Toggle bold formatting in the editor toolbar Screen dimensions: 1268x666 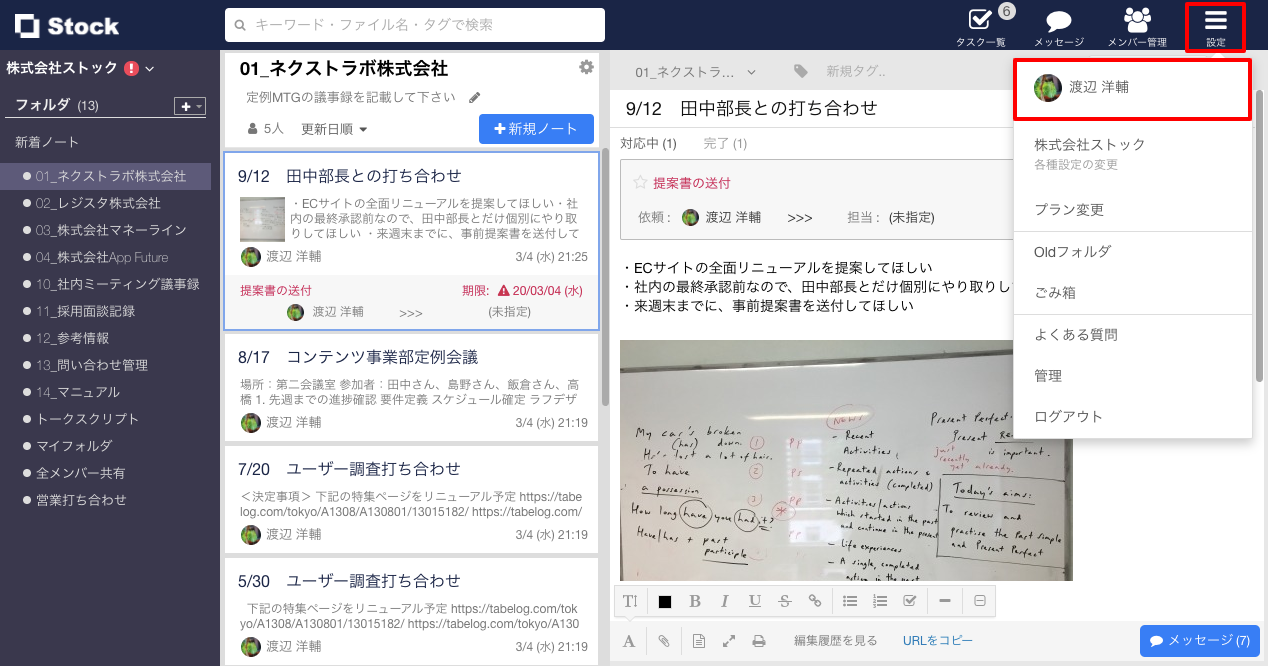pos(695,601)
